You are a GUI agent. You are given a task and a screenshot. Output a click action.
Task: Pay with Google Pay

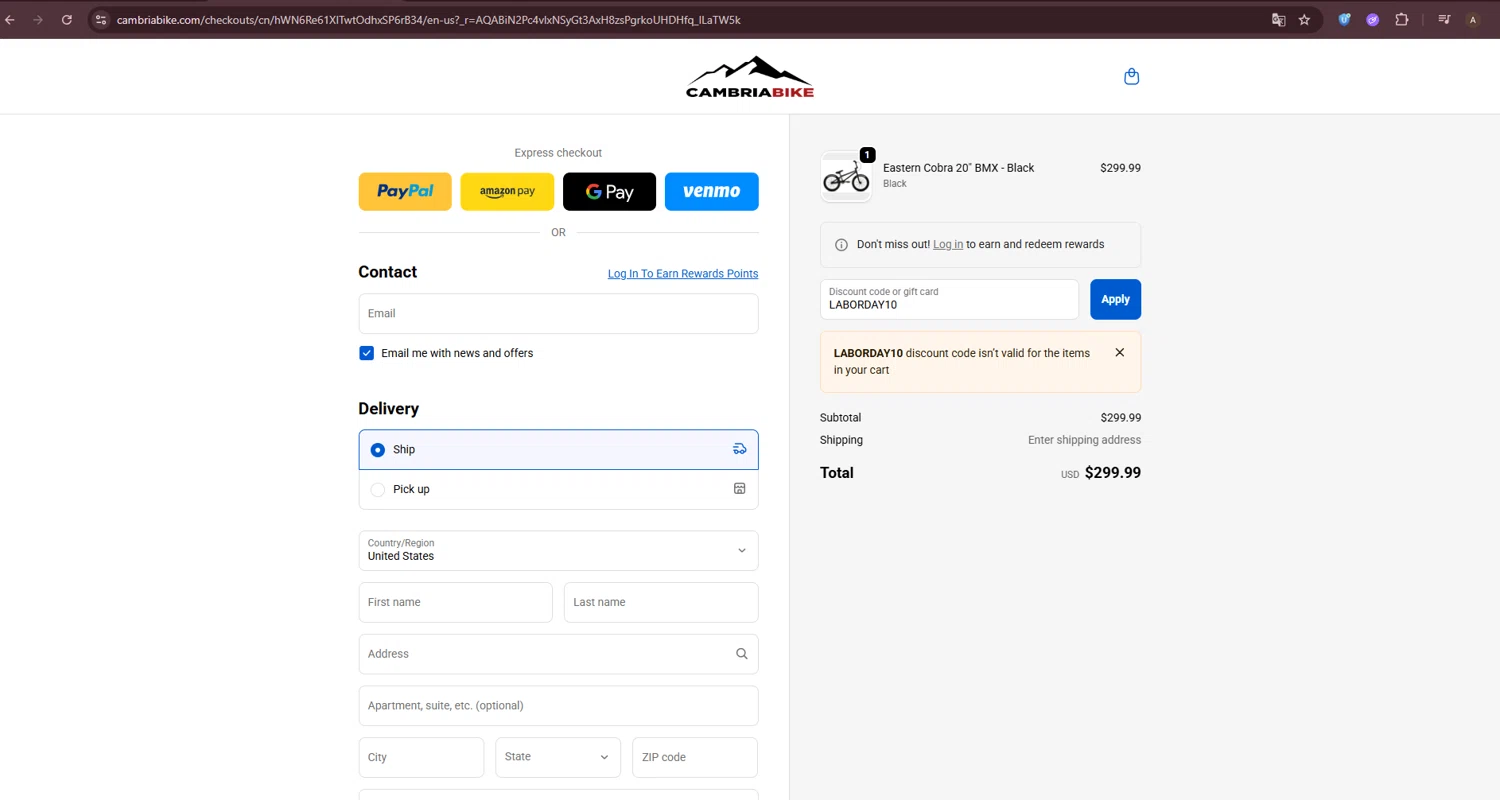click(609, 192)
